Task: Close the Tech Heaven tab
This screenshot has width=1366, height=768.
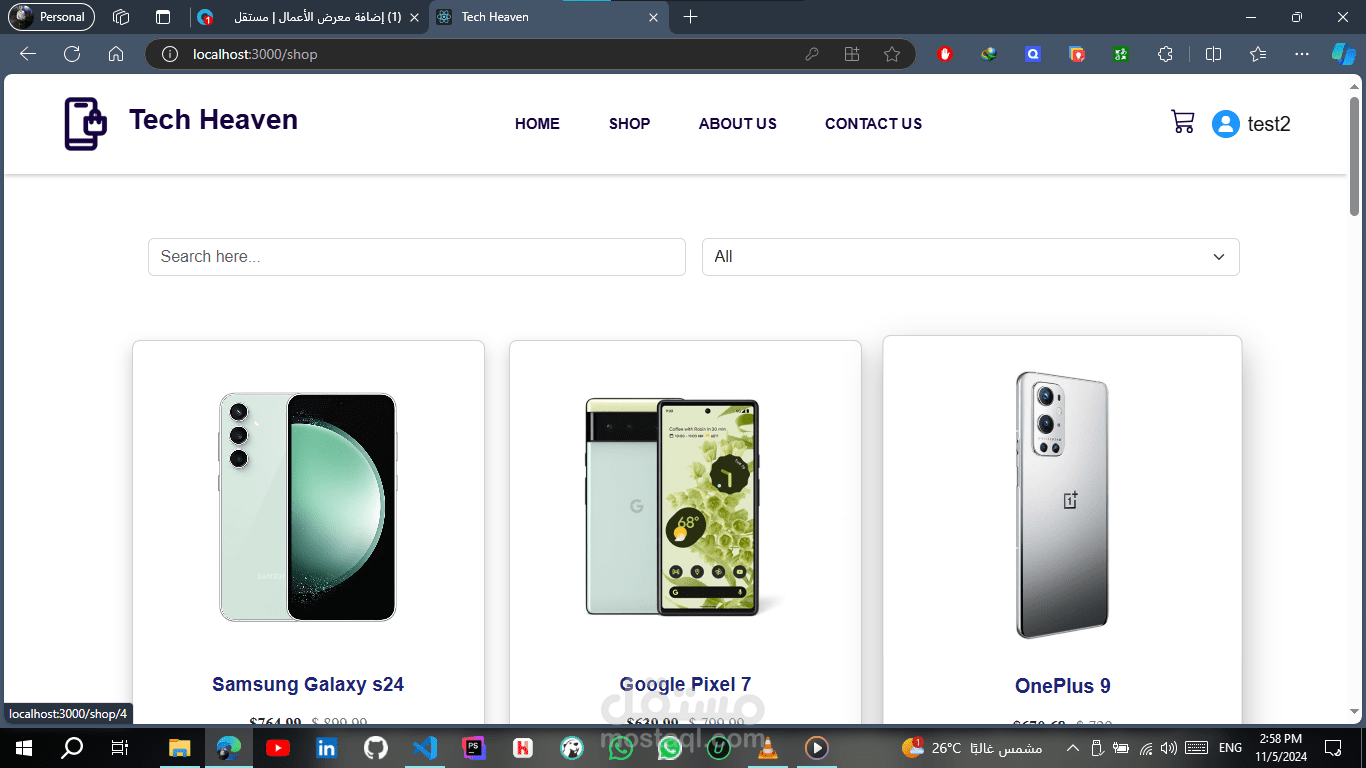Action: 654,17
